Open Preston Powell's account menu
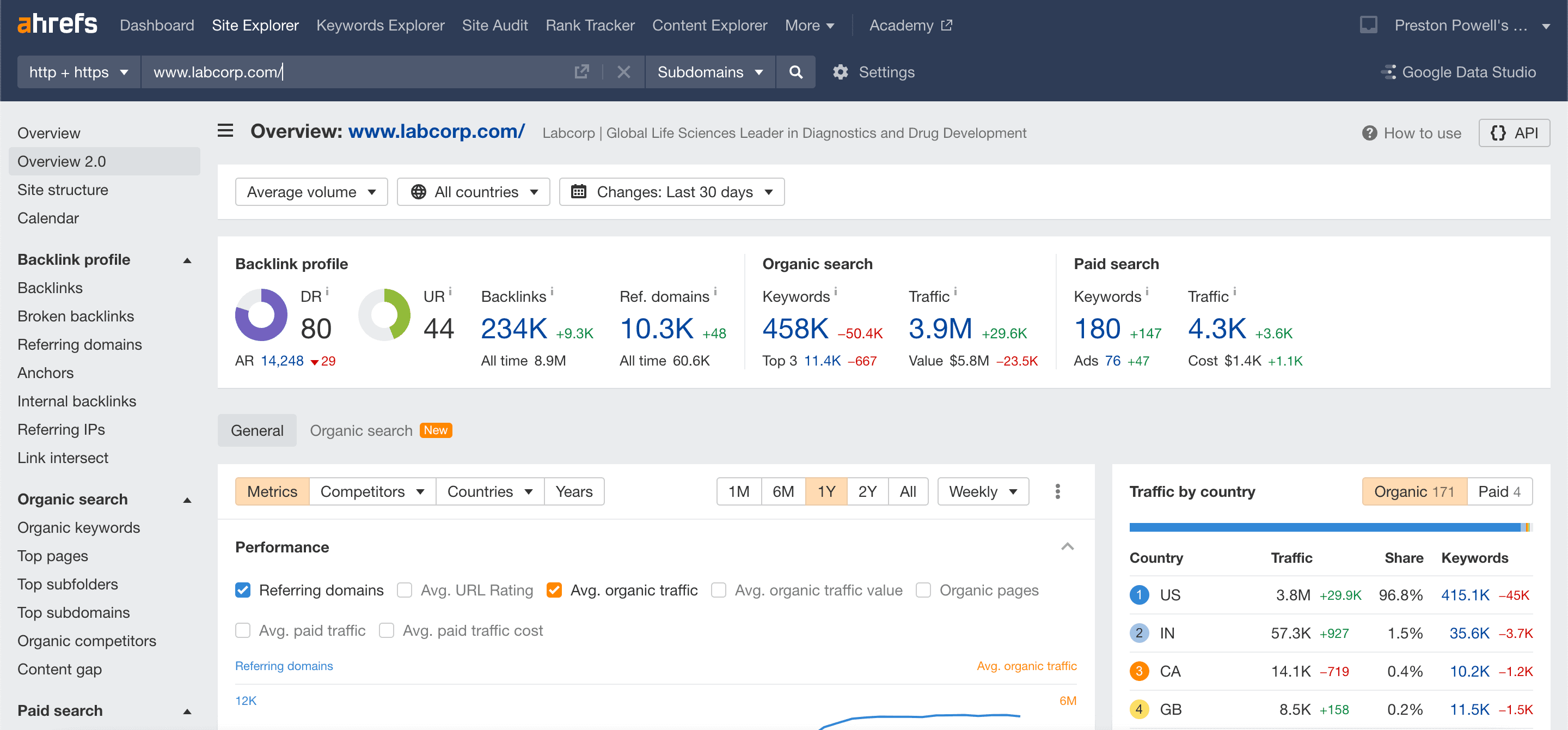 [x=1471, y=25]
